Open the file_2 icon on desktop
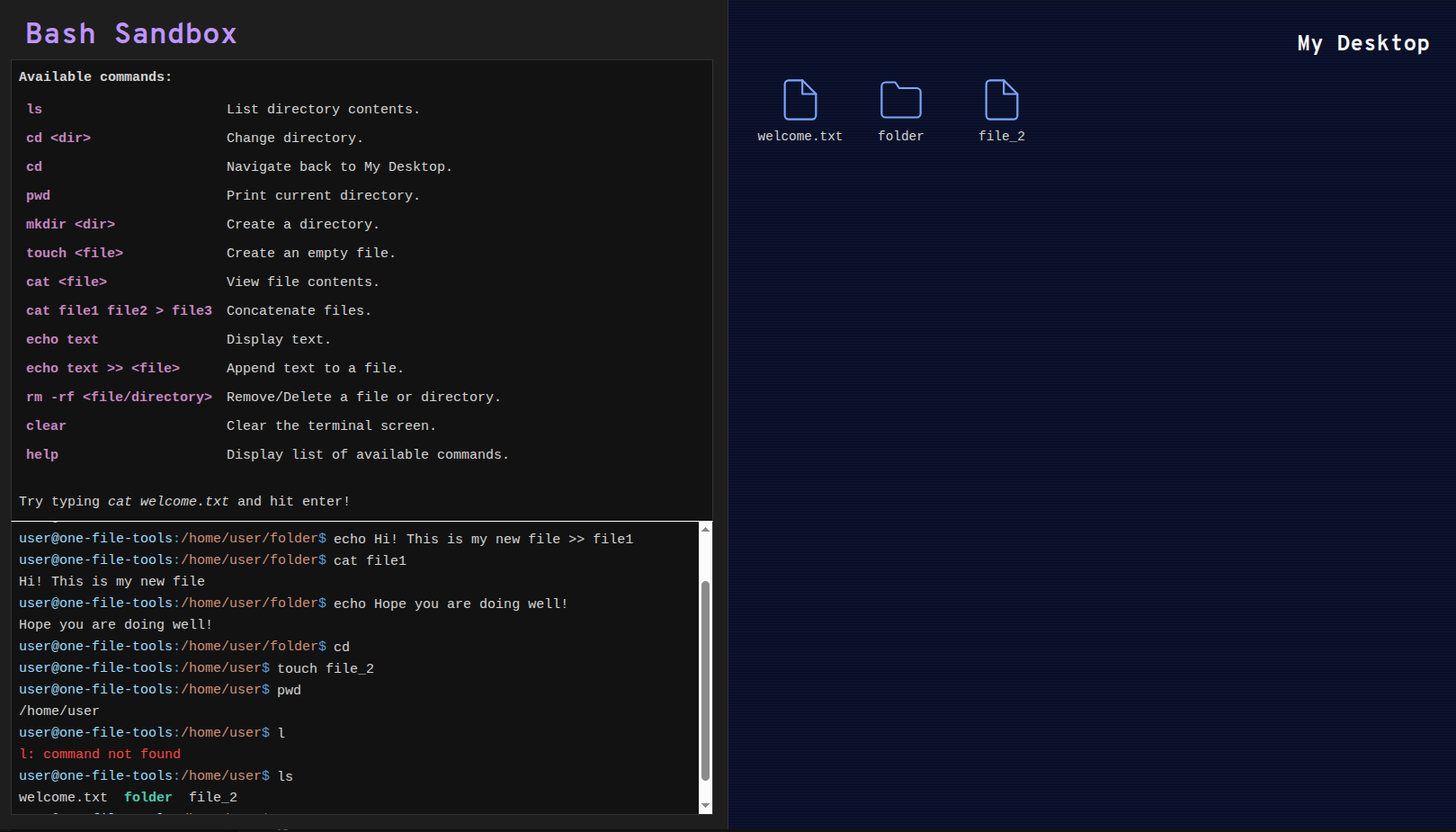 1001,100
